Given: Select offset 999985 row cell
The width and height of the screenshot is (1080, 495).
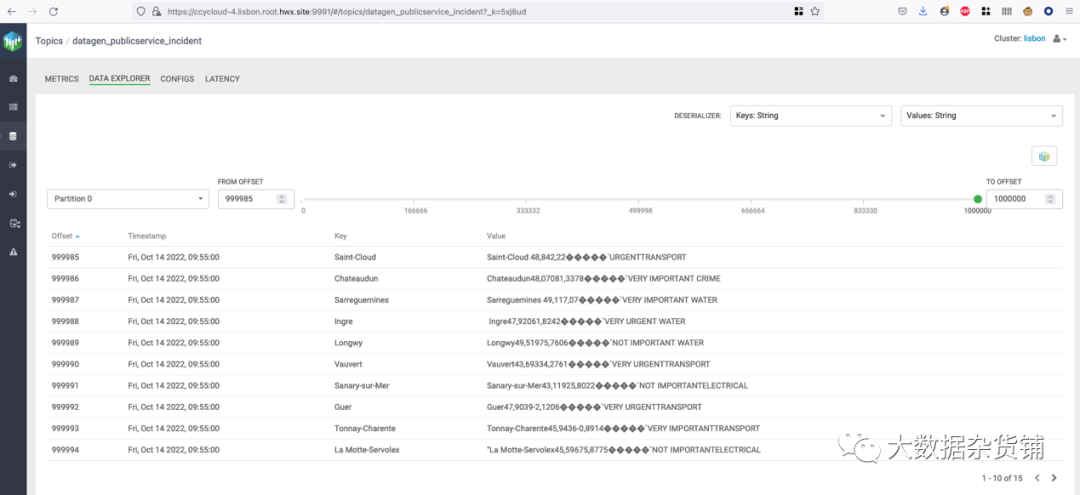Looking at the screenshot, I should [65, 257].
